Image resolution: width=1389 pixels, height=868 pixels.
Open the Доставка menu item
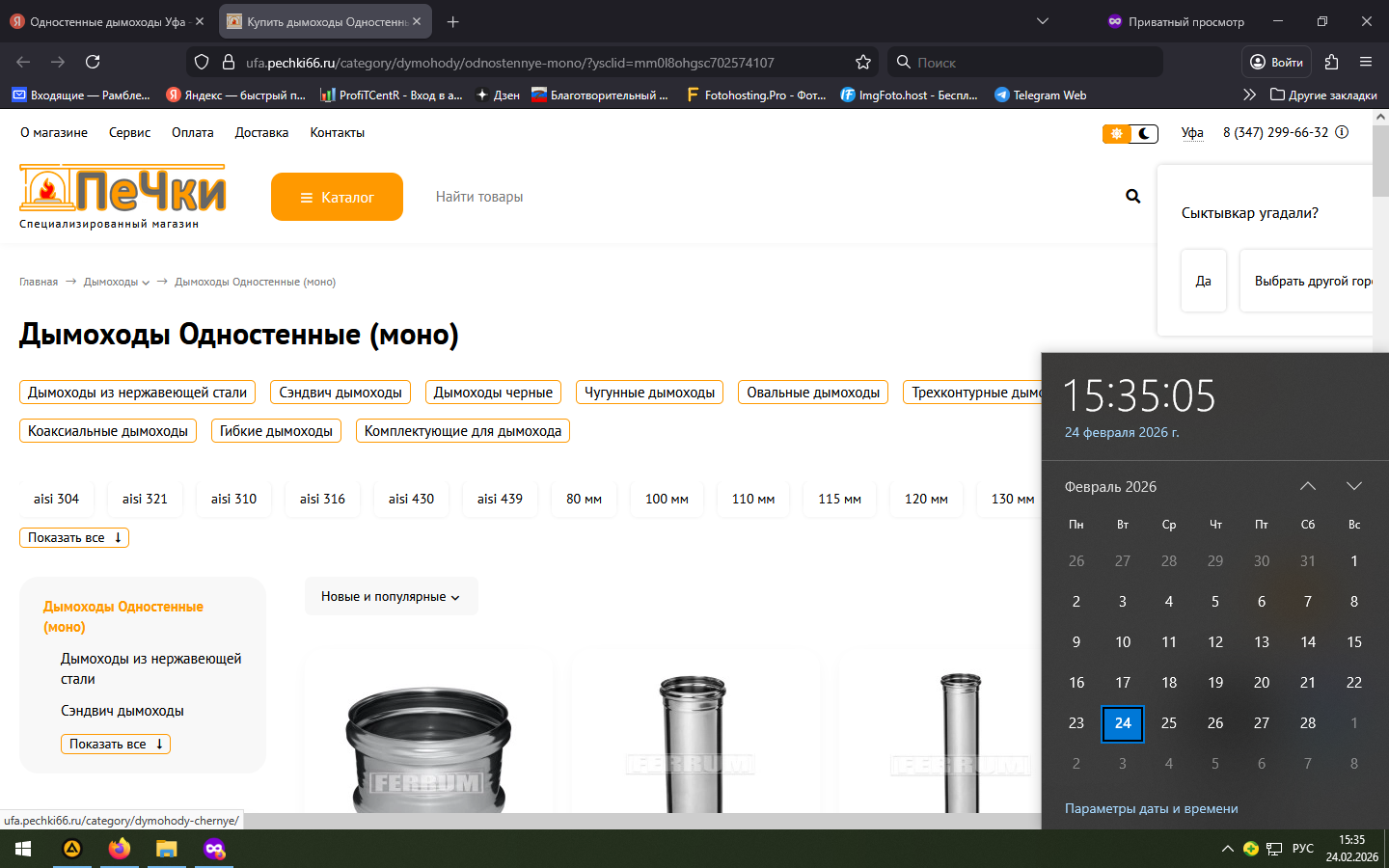[261, 132]
